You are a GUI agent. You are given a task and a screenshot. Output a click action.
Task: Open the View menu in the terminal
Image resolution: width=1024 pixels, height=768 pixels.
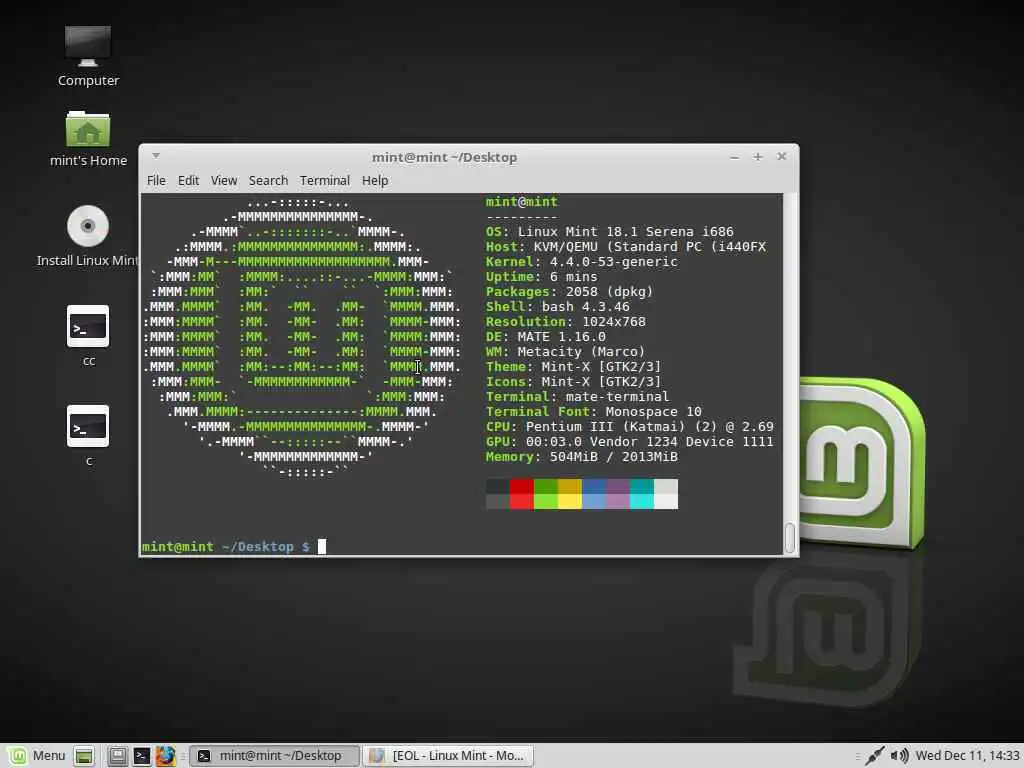click(x=224, y=180)
